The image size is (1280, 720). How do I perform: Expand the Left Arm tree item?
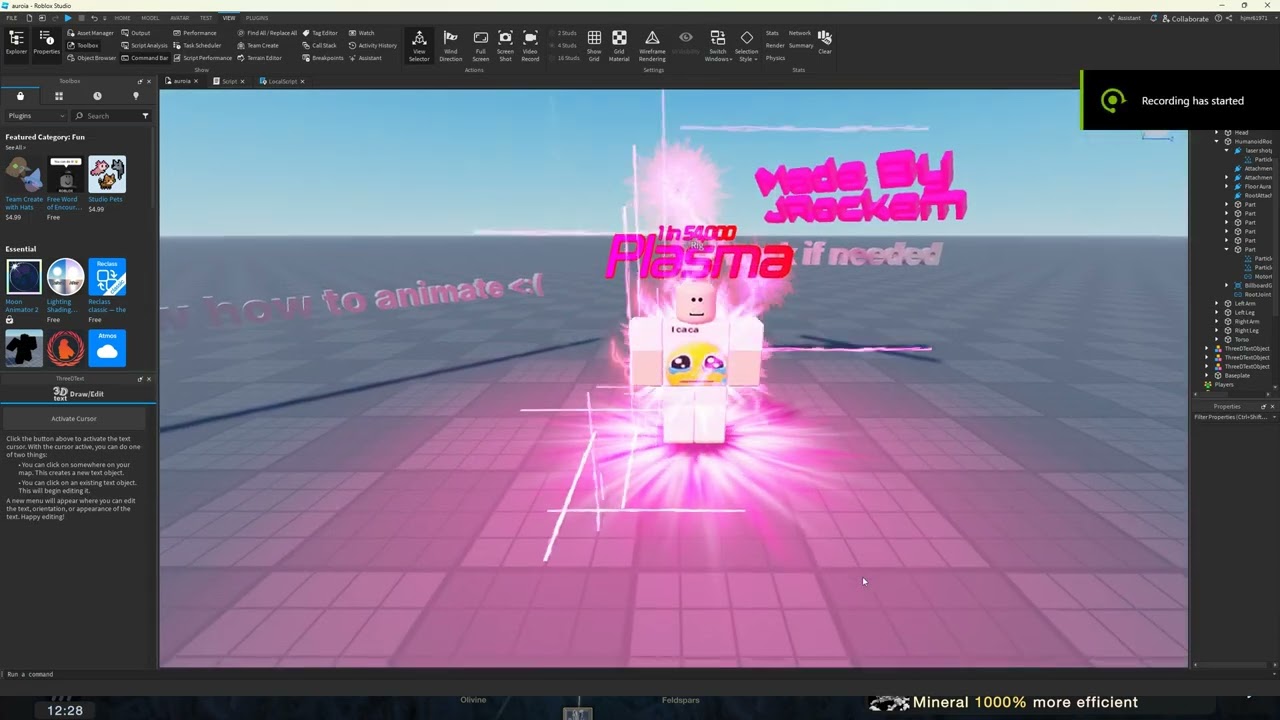[x=1217, y=303]
